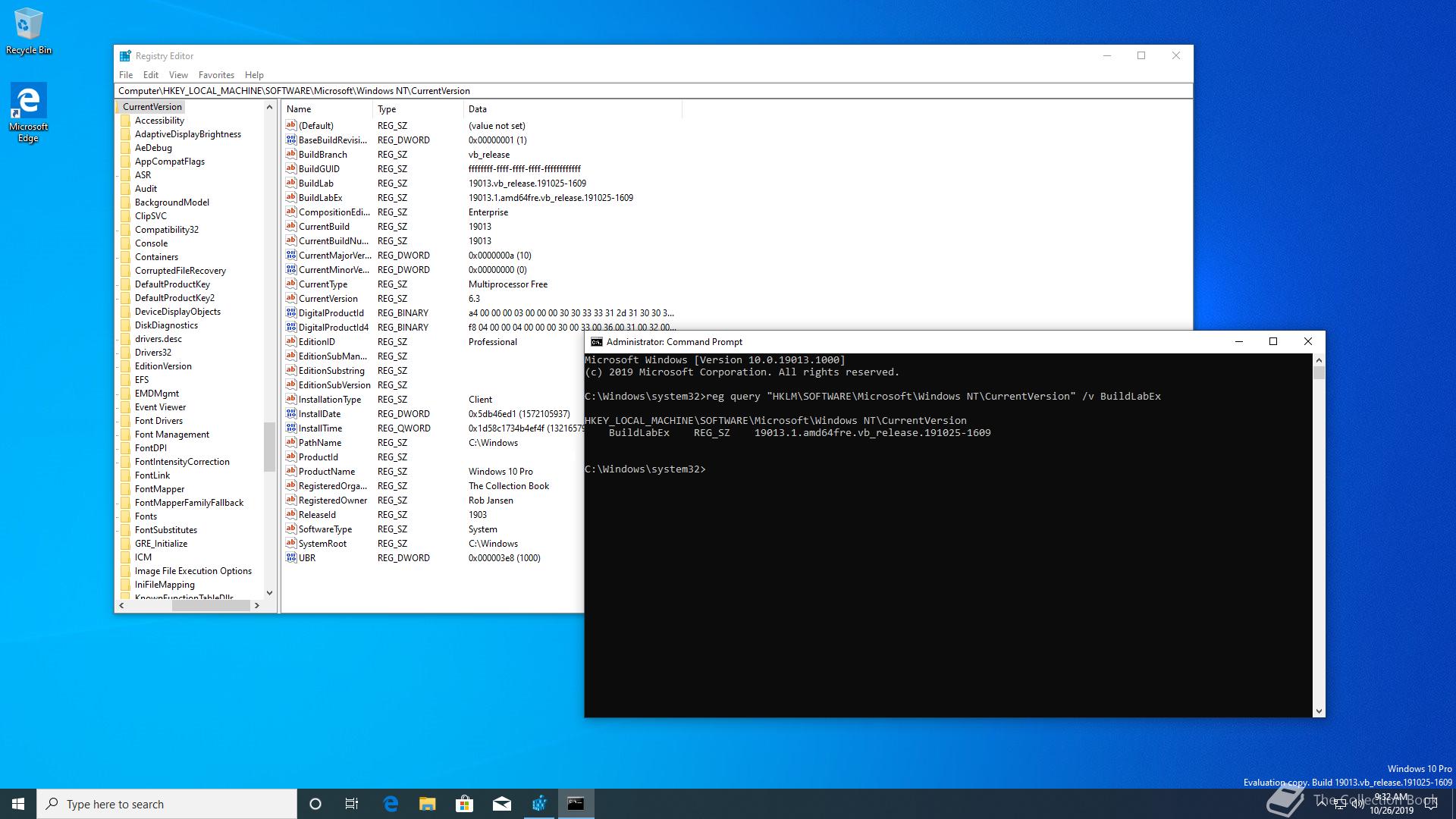This screenshot has height=819, width=1456.
Task: Click the tree pane scroll down arrow
Action: click(x=269, y=593)
